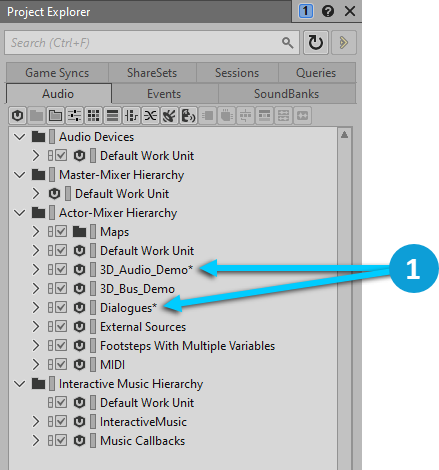Click the Sound Voice toolbar icon
Image resolution: width=439 pixels, height=470 pixels.
pos(188,116)
